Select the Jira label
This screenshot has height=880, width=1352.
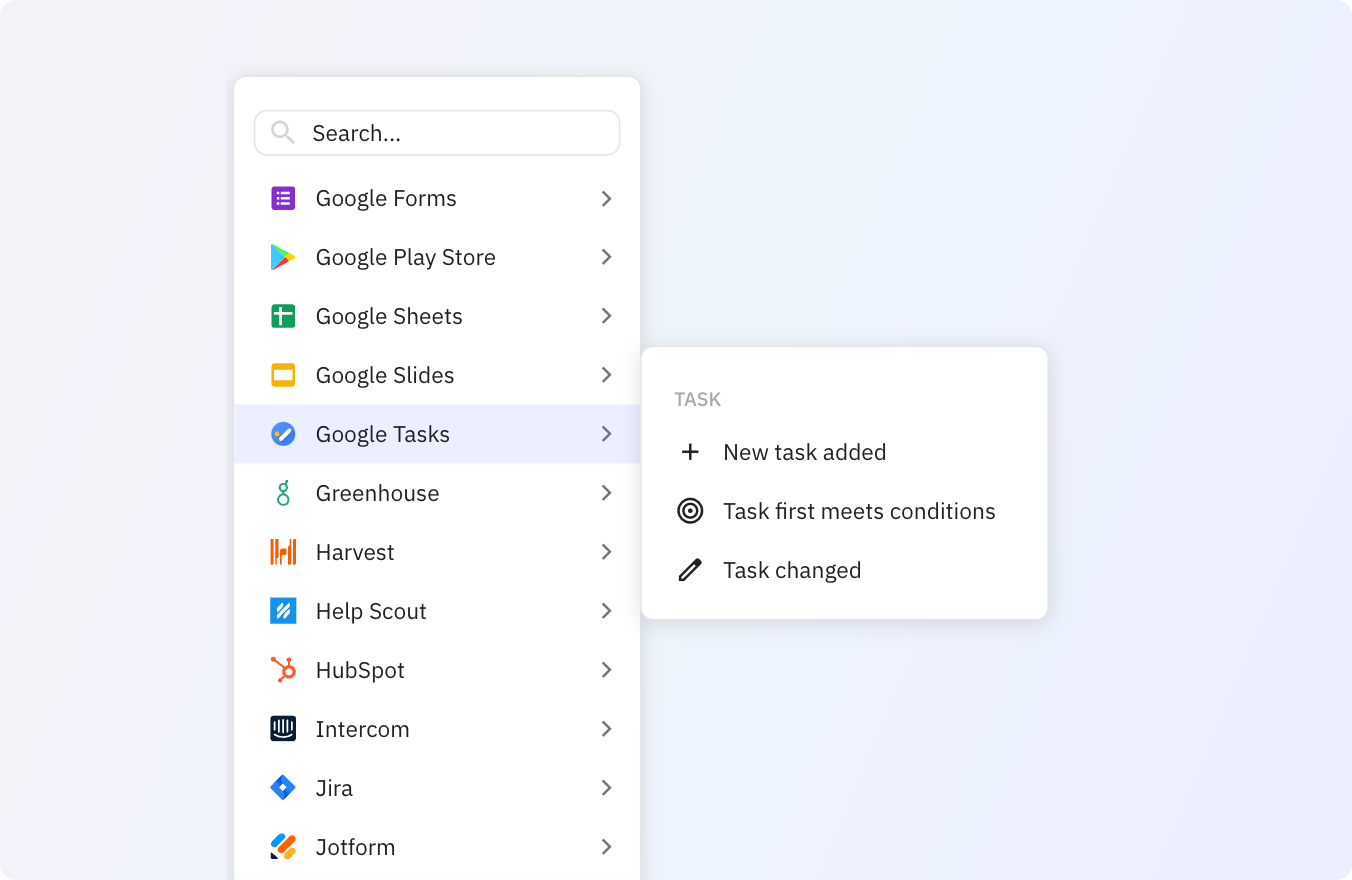click(x=334, y=788)
